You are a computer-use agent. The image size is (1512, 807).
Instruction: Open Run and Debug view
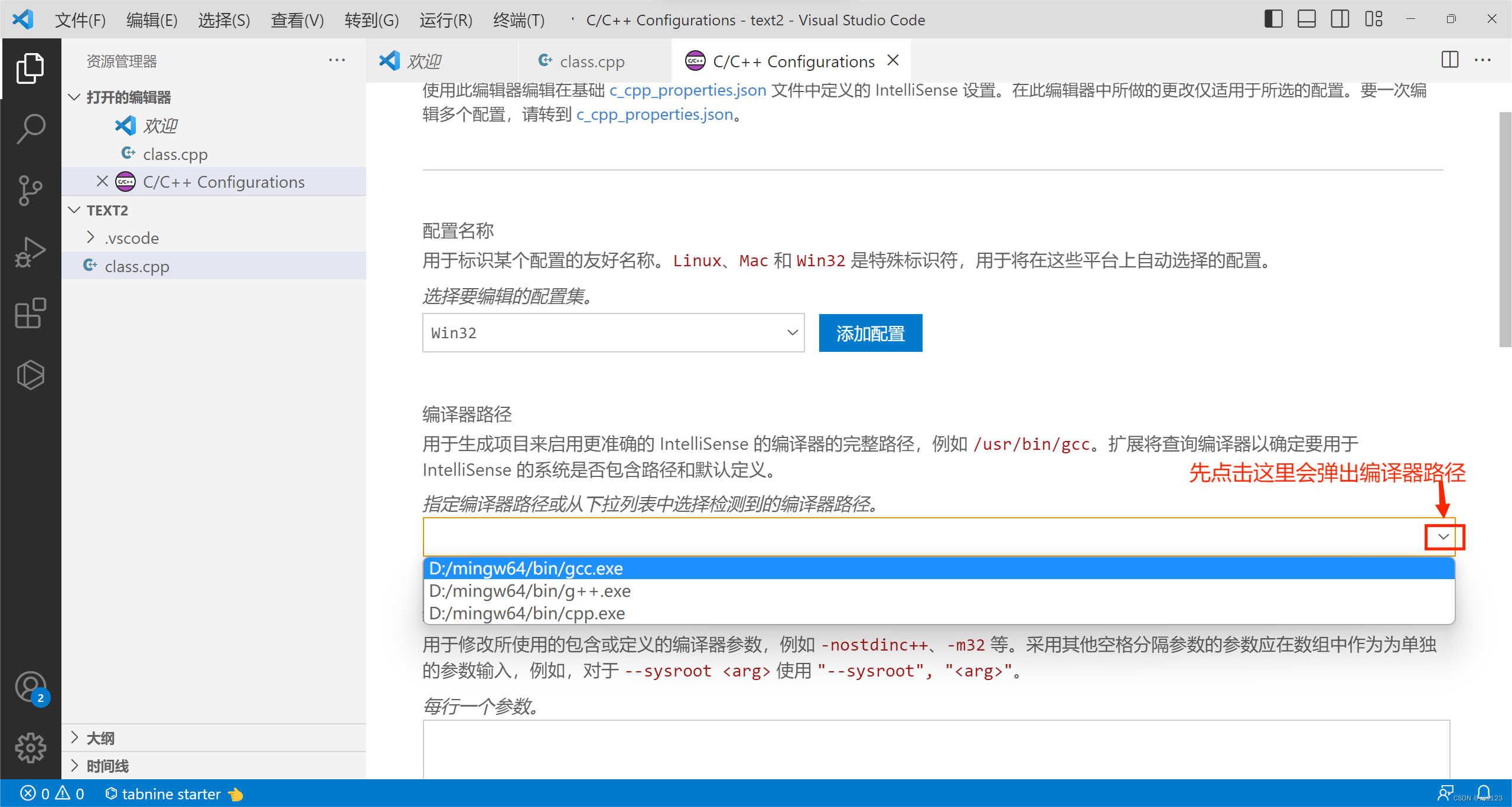tap(30, 252)
